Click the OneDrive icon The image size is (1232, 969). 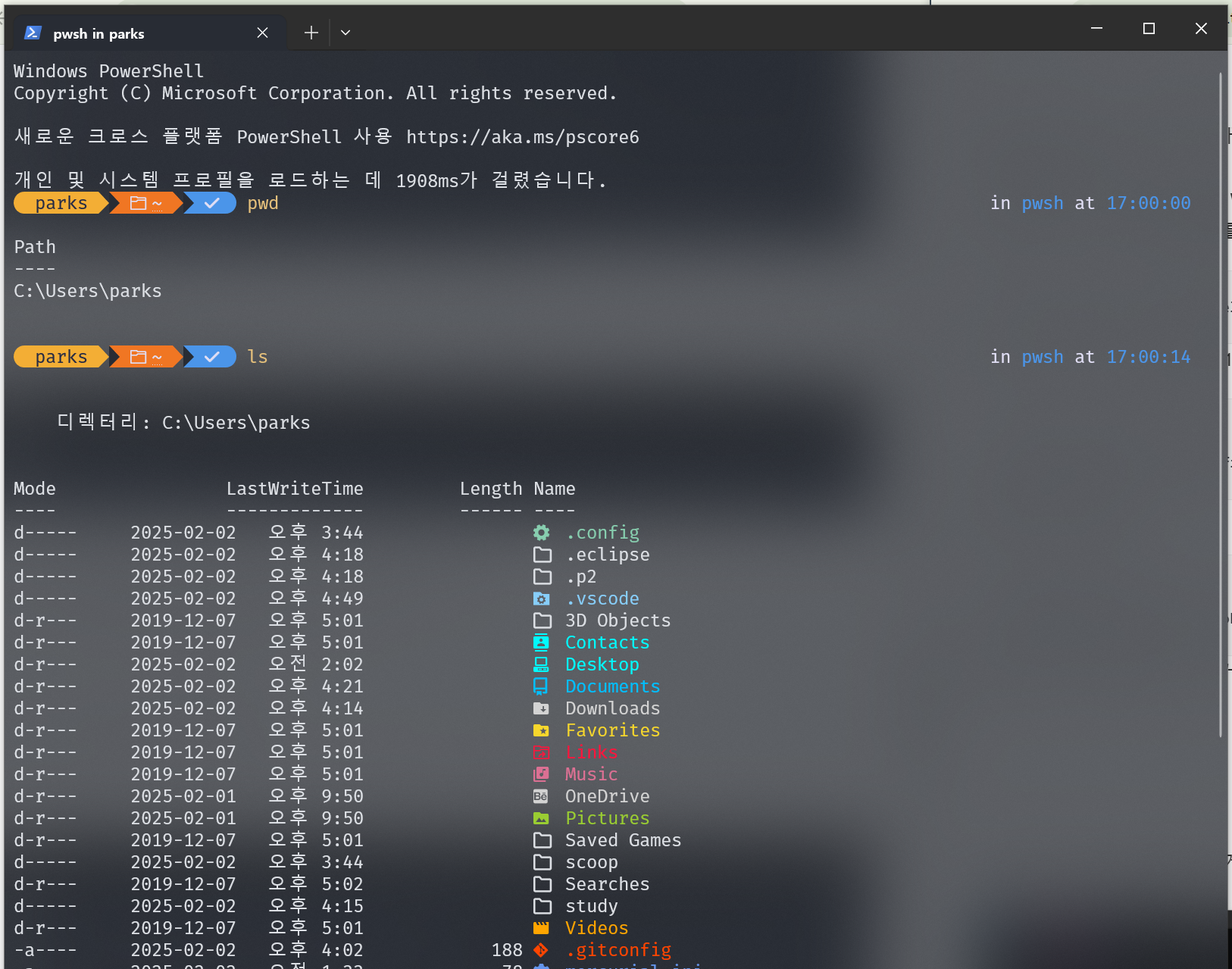coord(540,796)
